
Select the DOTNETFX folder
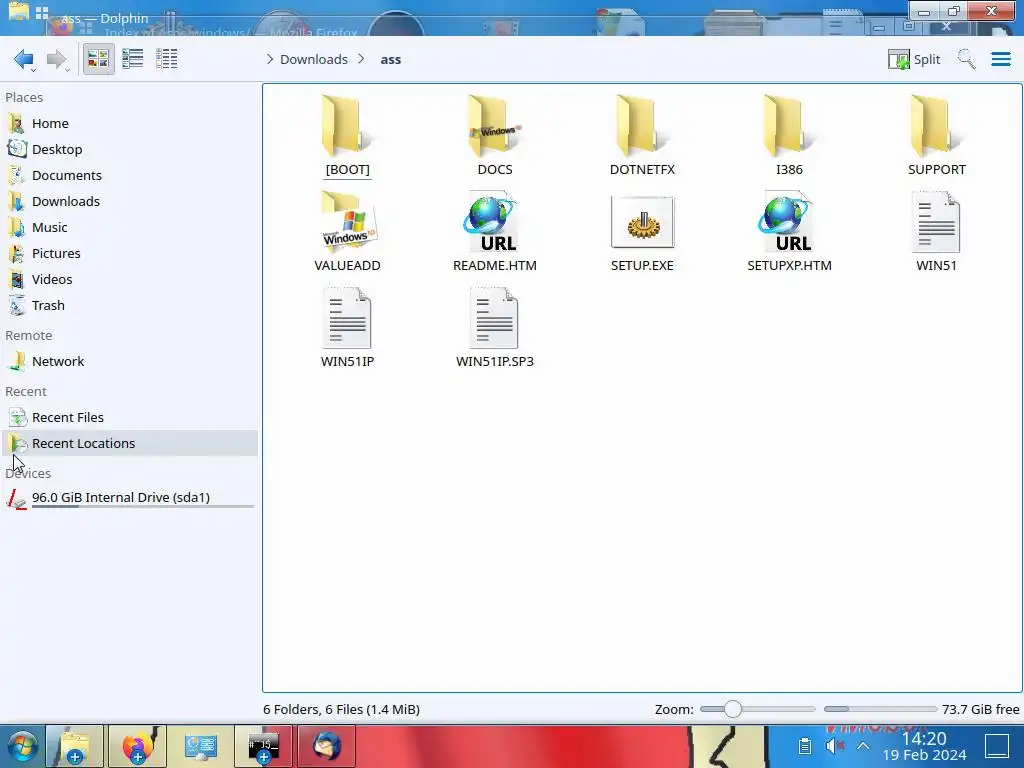[x=642, y=136]
